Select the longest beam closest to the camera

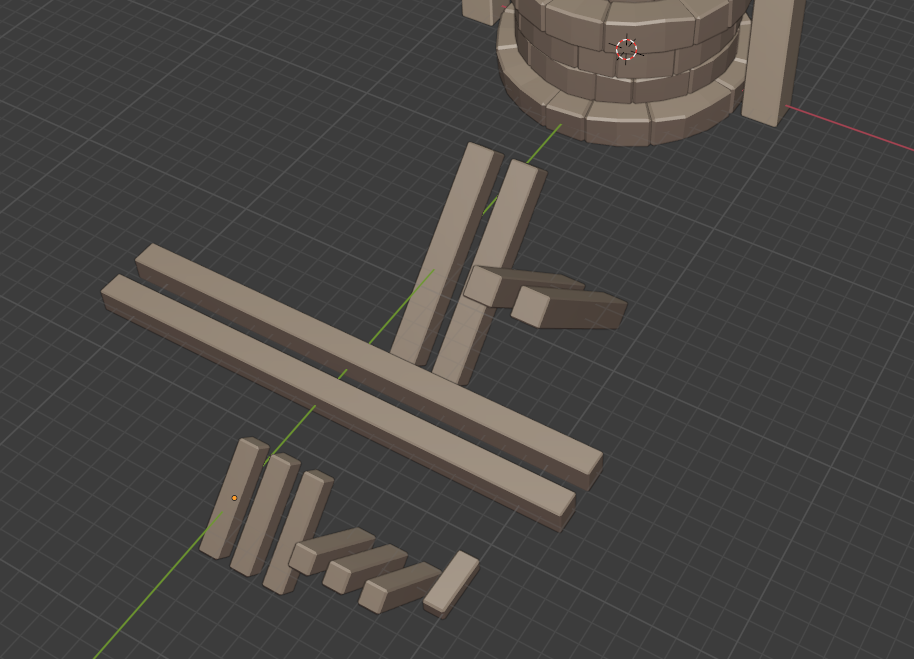338,402
